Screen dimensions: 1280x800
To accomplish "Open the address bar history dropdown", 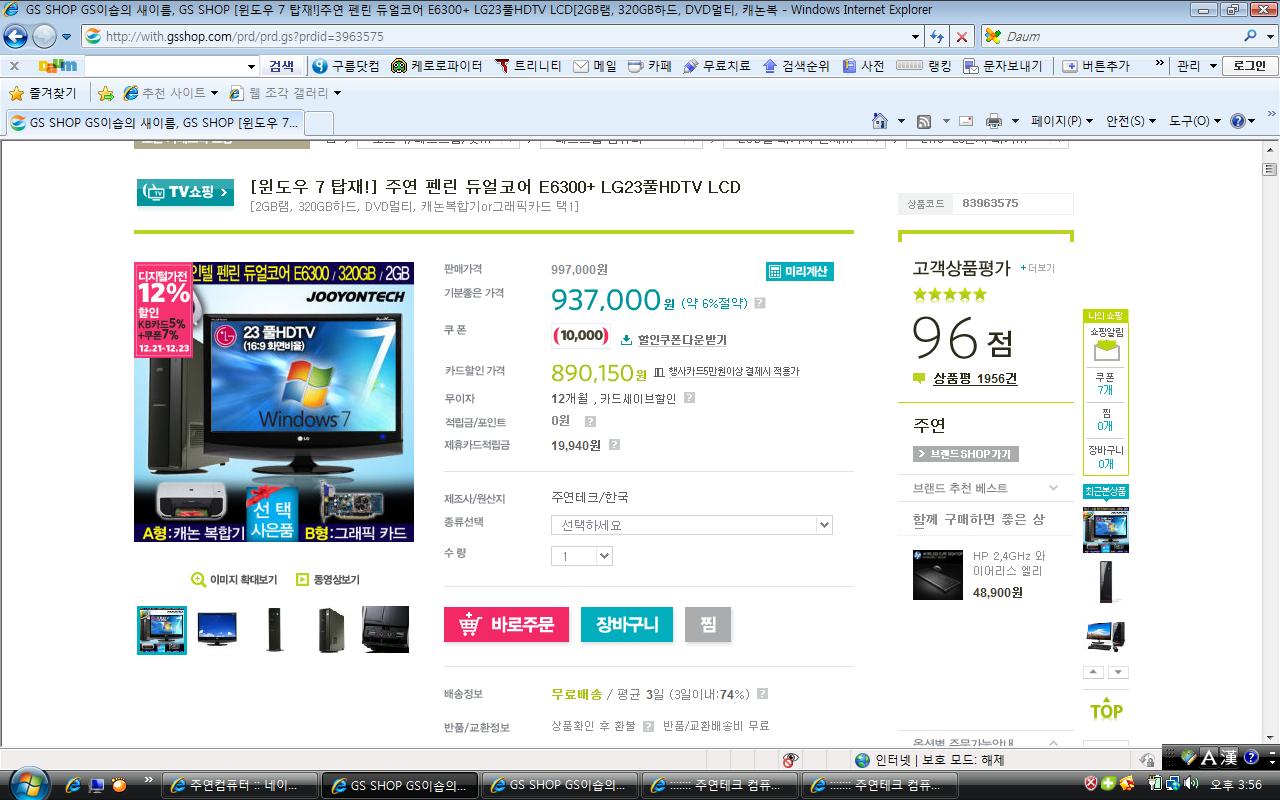I will [x=915, y=36].
